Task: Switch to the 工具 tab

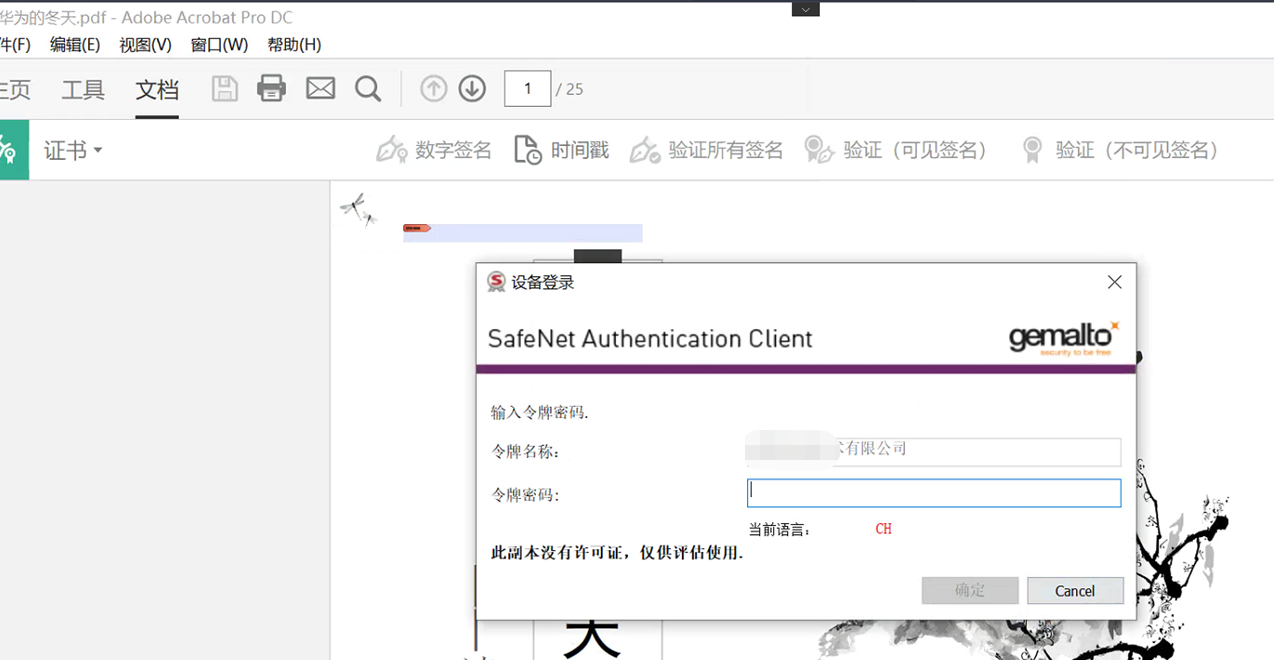Action: tap(83, 89)
